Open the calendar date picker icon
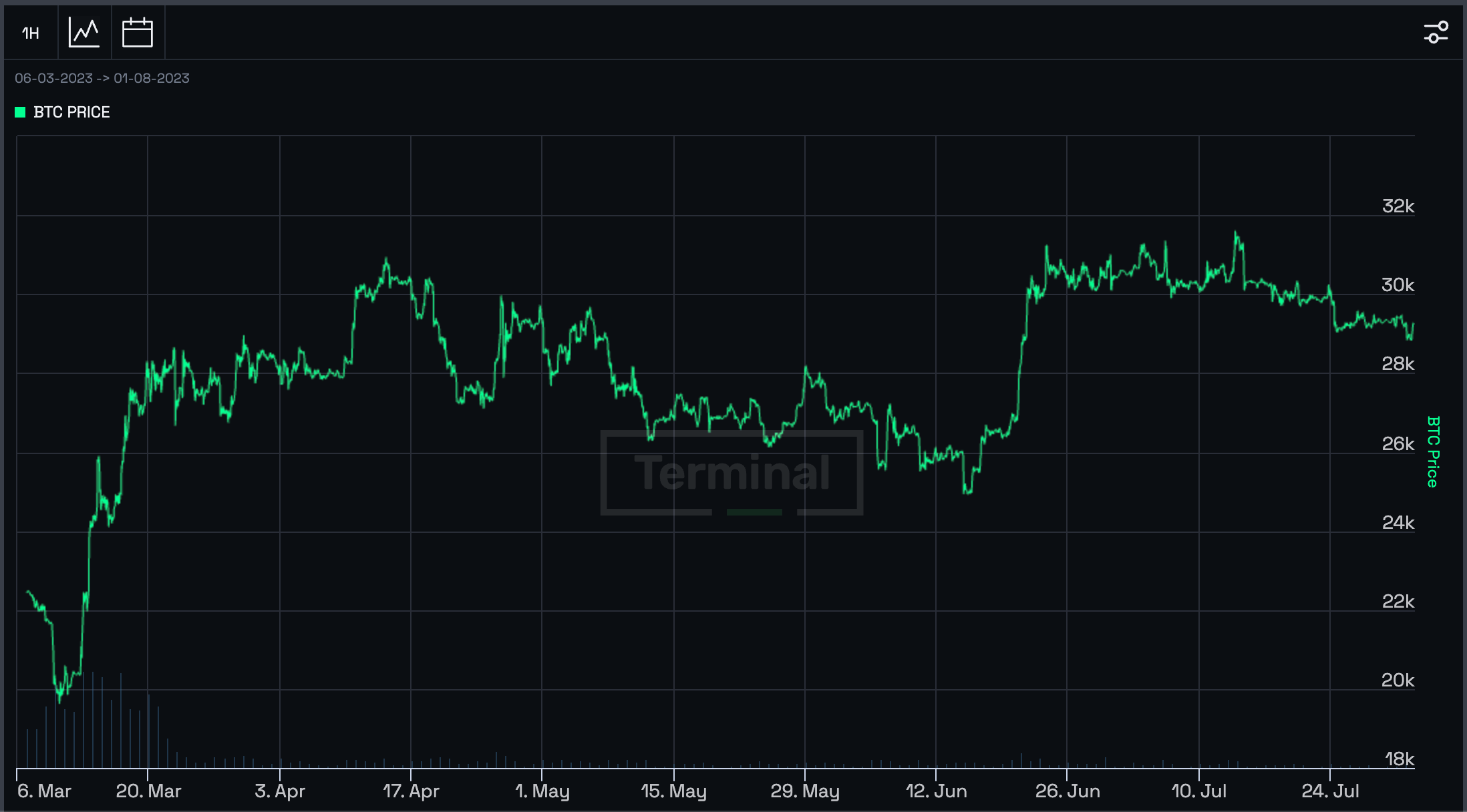 (138, 32)
